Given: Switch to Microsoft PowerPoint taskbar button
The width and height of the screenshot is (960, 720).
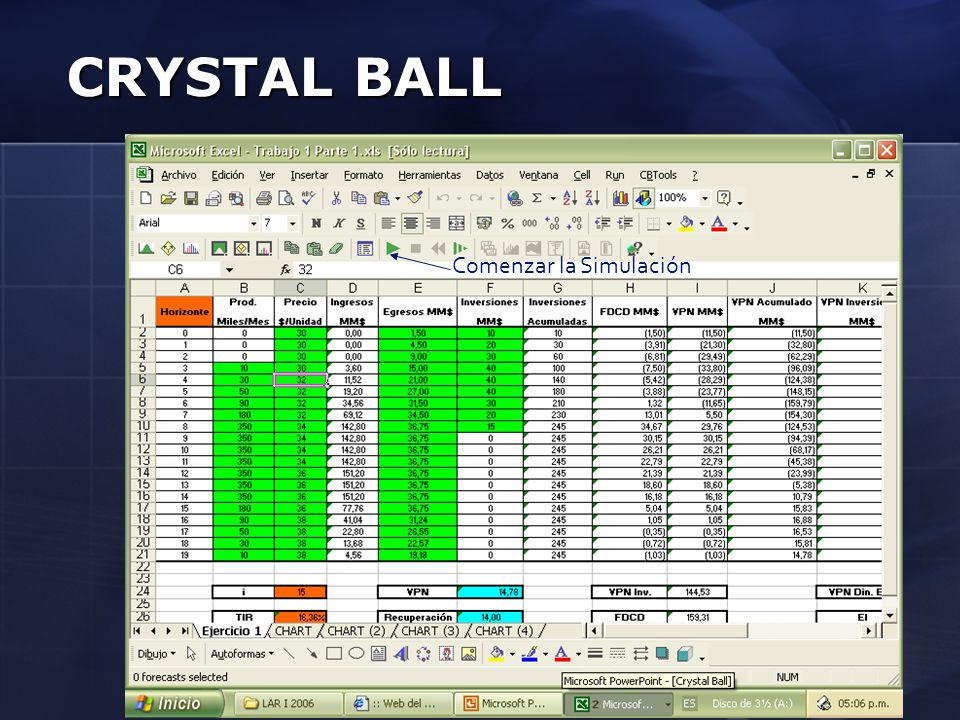Looking at the screenshot, I should click(507, 703).
